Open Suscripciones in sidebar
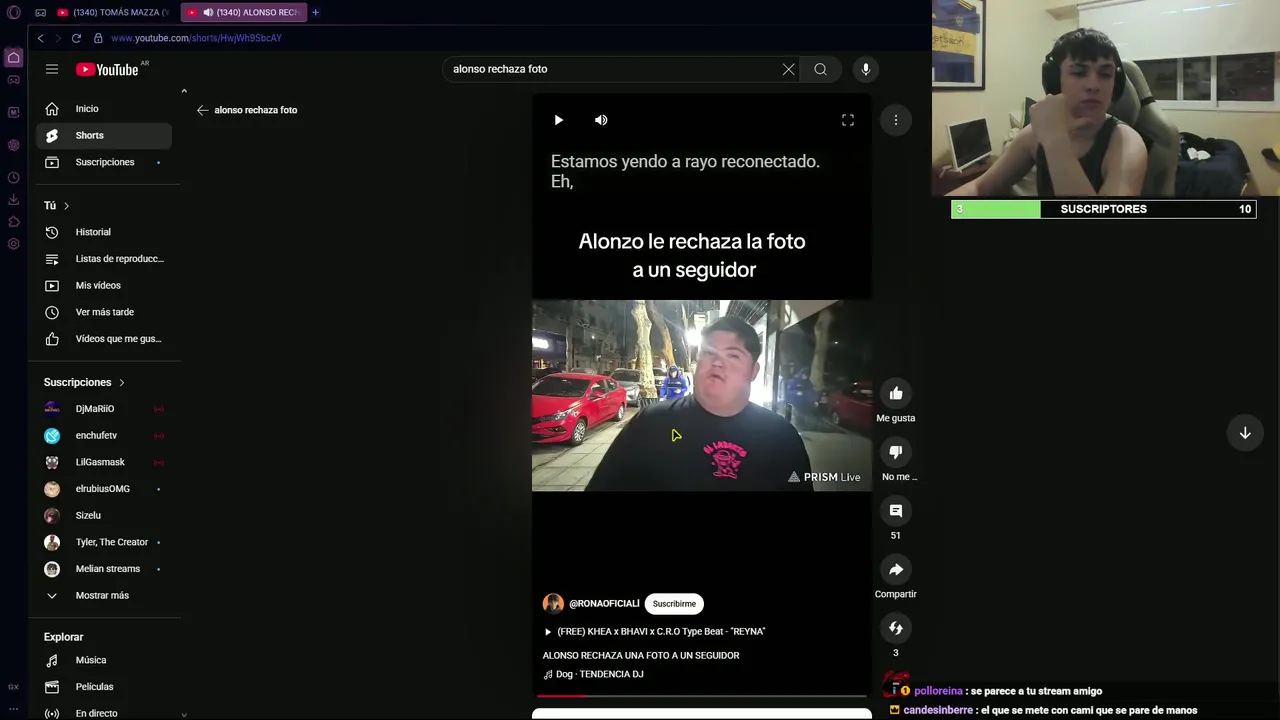The height and width of the screenshot is (720, 1280). [104, 162]
